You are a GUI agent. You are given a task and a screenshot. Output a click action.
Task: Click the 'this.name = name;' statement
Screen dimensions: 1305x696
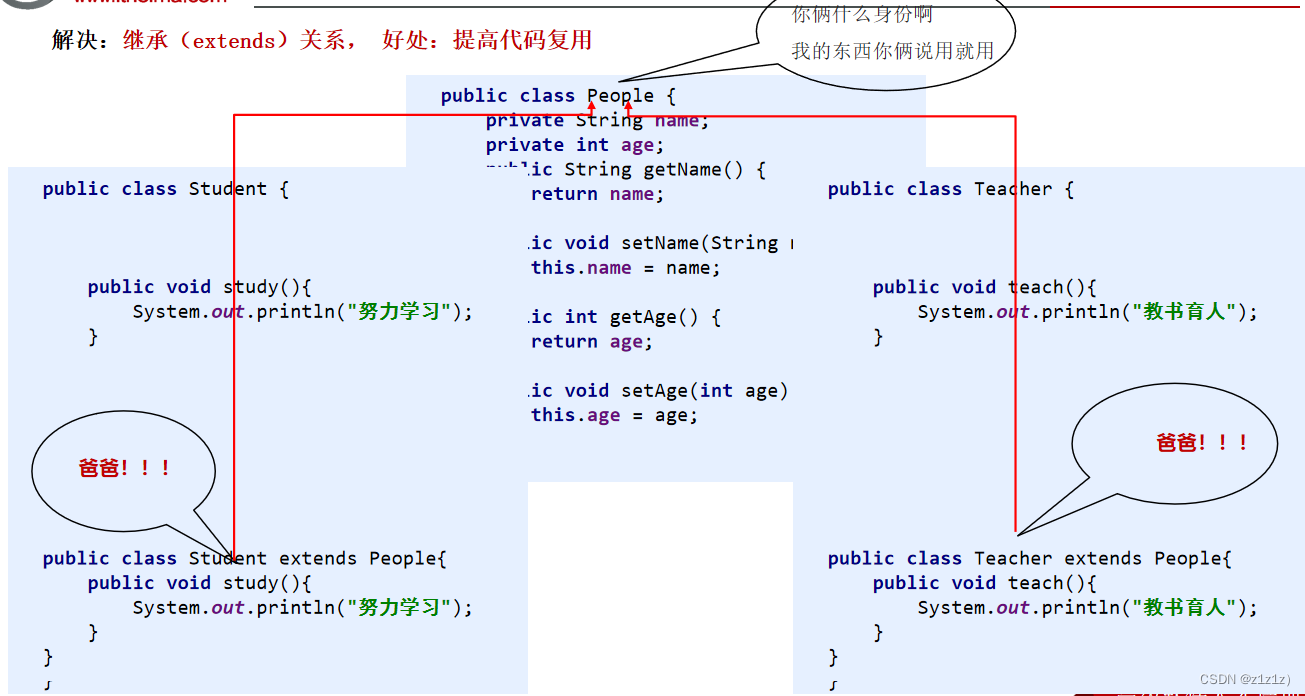point(625,268)
